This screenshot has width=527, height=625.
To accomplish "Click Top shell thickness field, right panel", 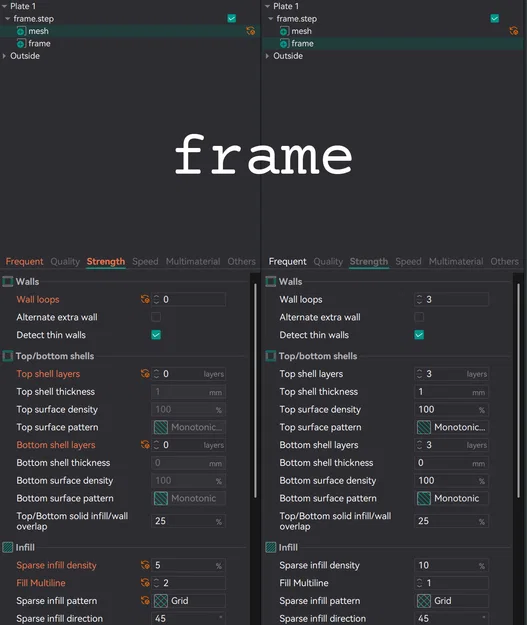I will click(452, 392).
